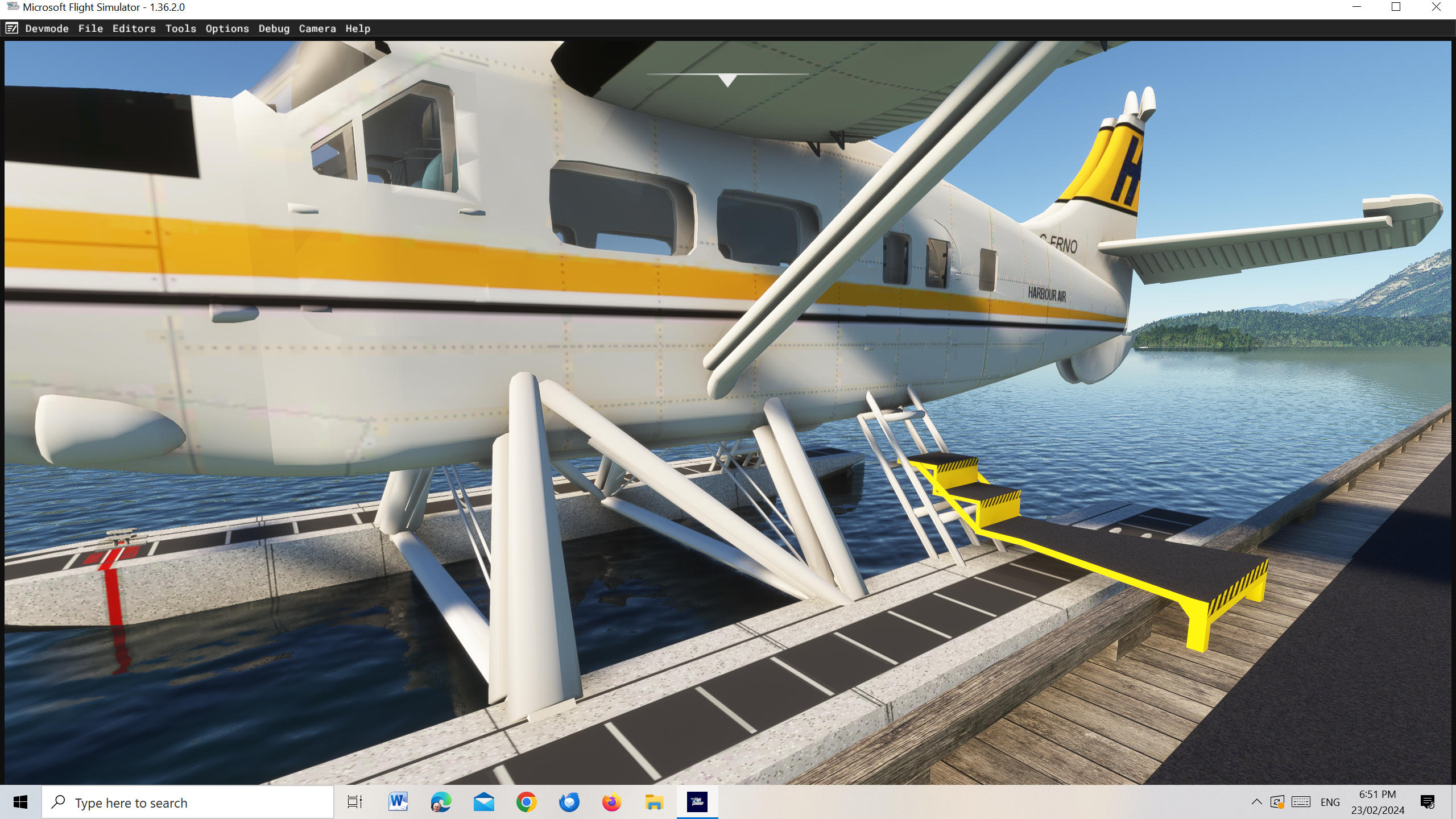
Task: Open Google Chrome from the taskbar
Action: click(526, 803)
